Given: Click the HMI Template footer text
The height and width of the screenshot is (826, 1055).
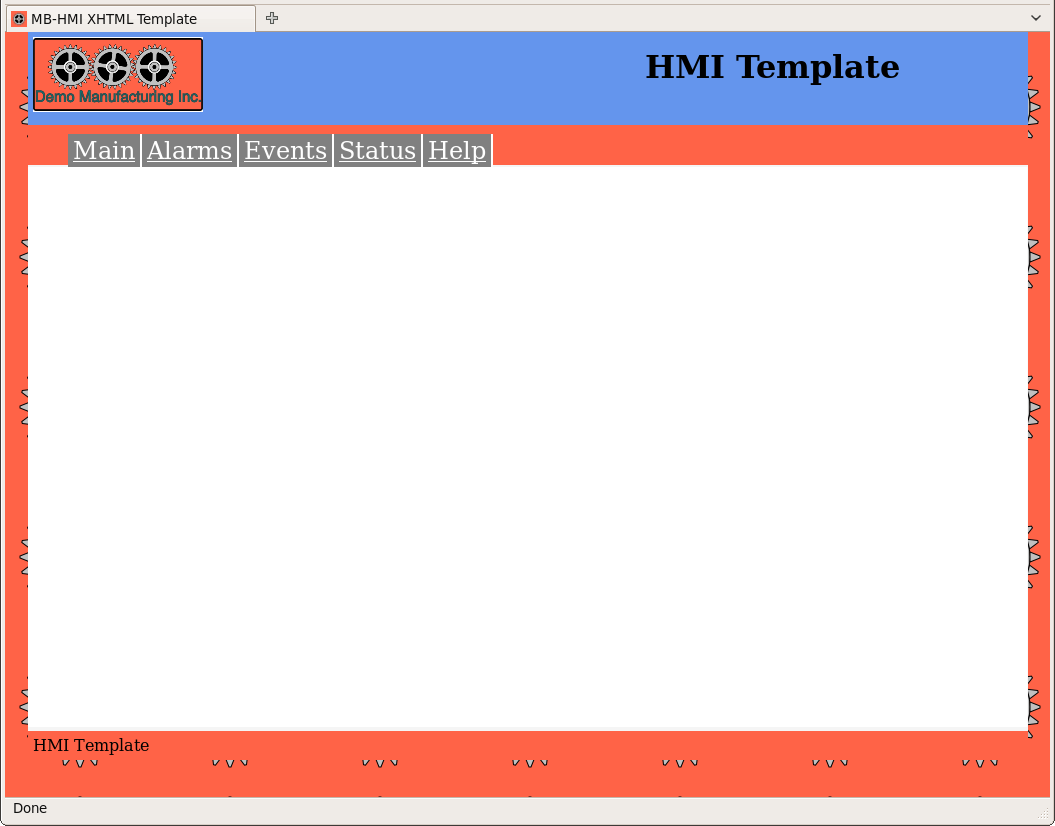Looking at the screenshot, I should [91, 745].
